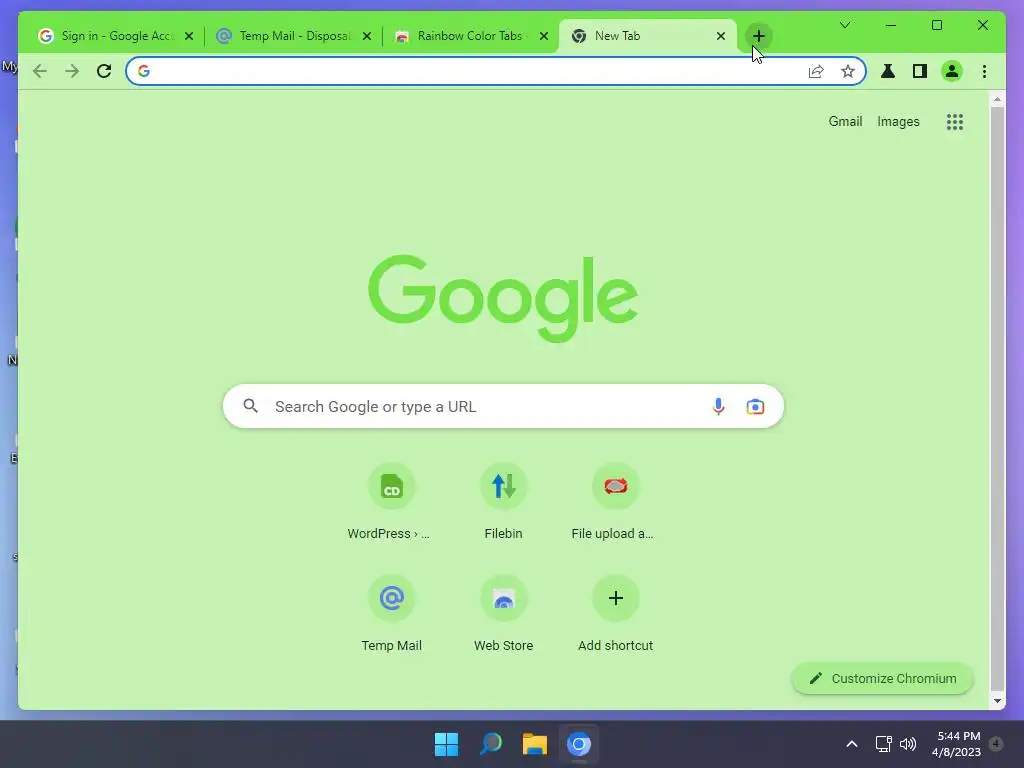Click Customize Chromium button
This screenshot has width=1024, height=768.
[882, 679]
